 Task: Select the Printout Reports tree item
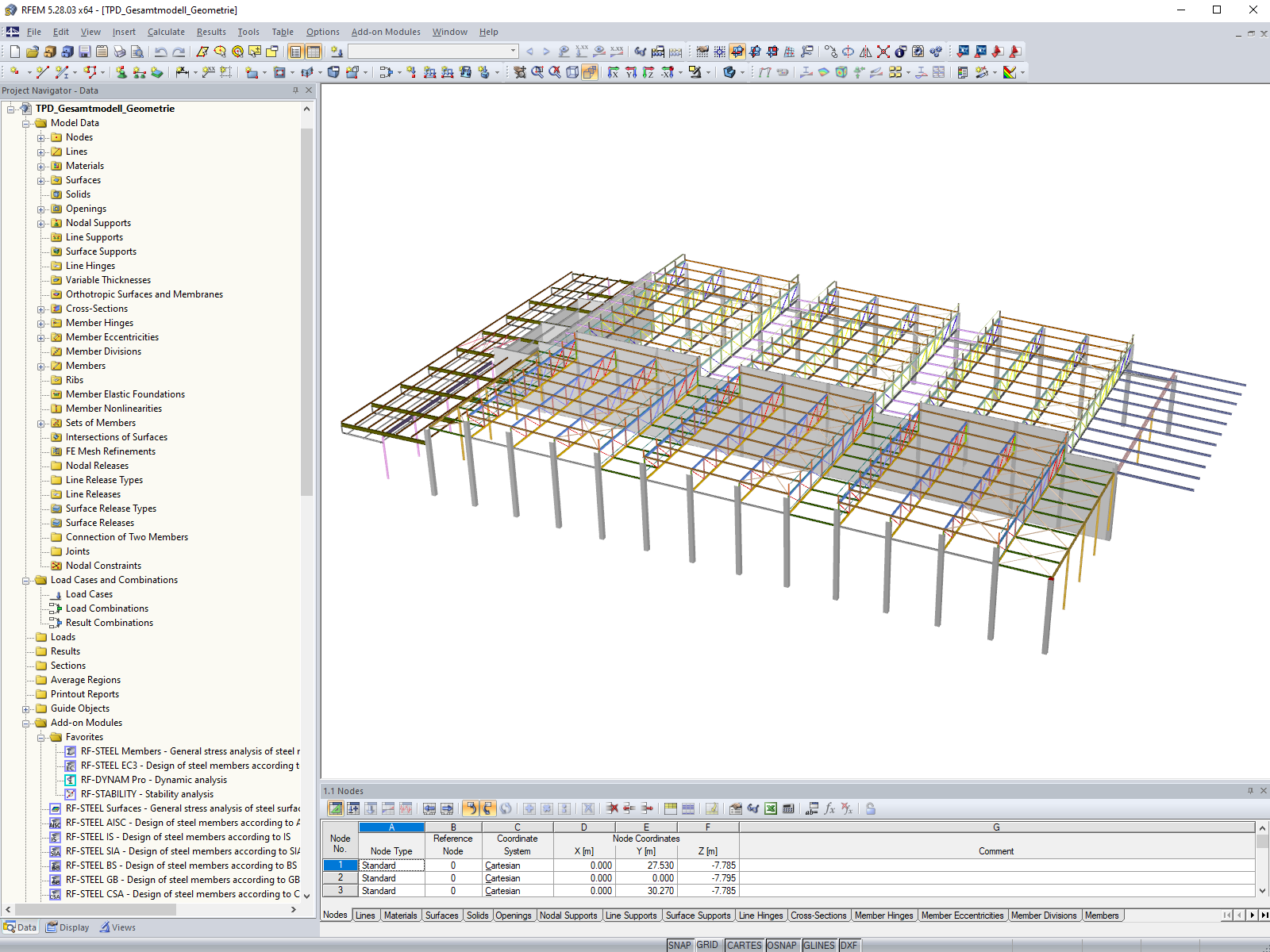click(x=85, y=694)
